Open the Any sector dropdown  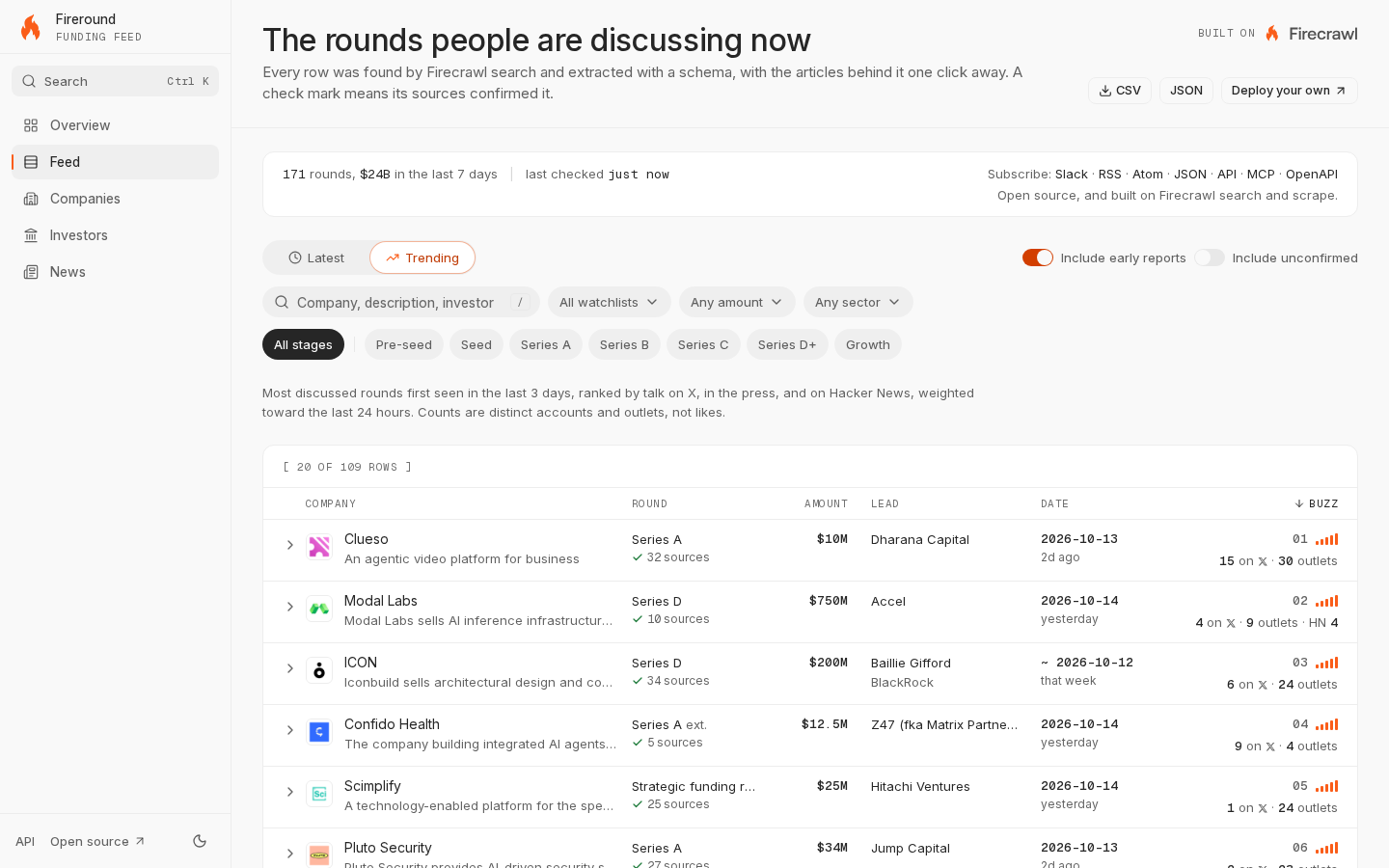coord(858,302)
